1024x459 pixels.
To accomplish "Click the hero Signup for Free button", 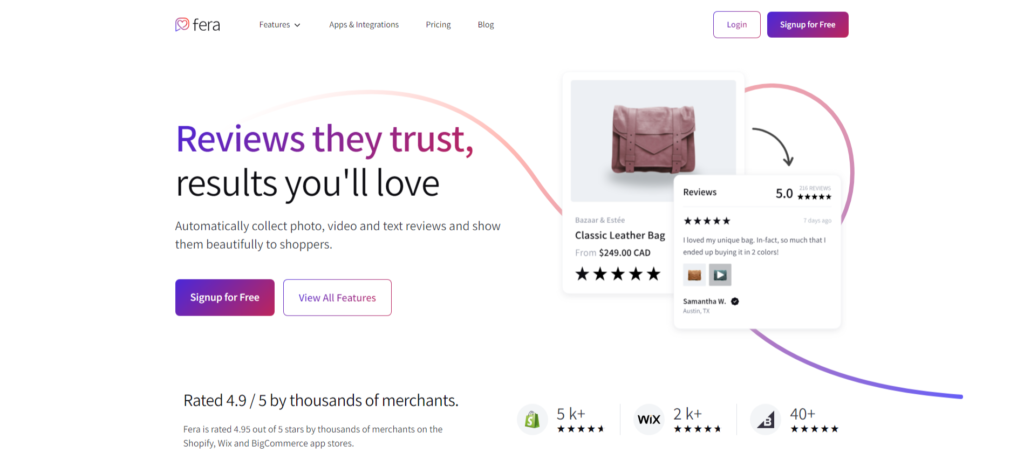I will (225, 297).
